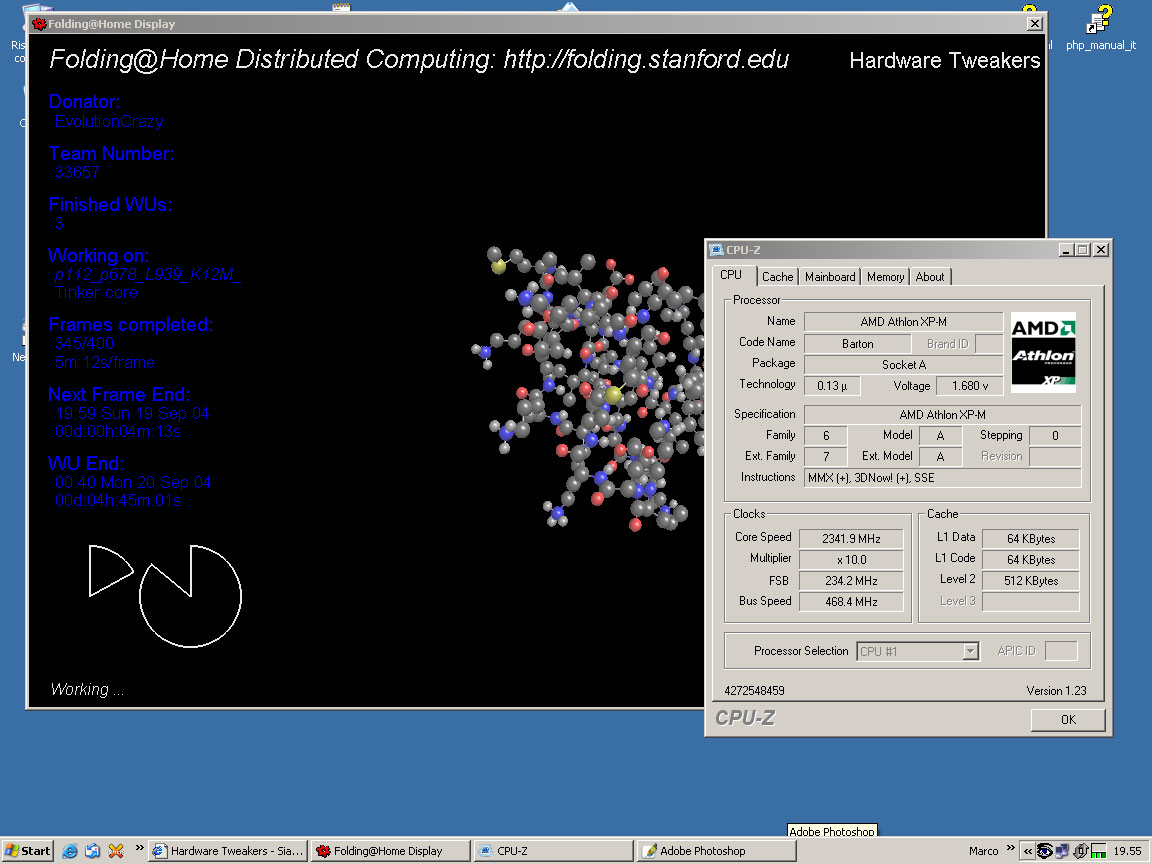Click Instructions field MMX, 3DNow!, SSE
Screen dimensions: 1152x864
coord(943,478)
